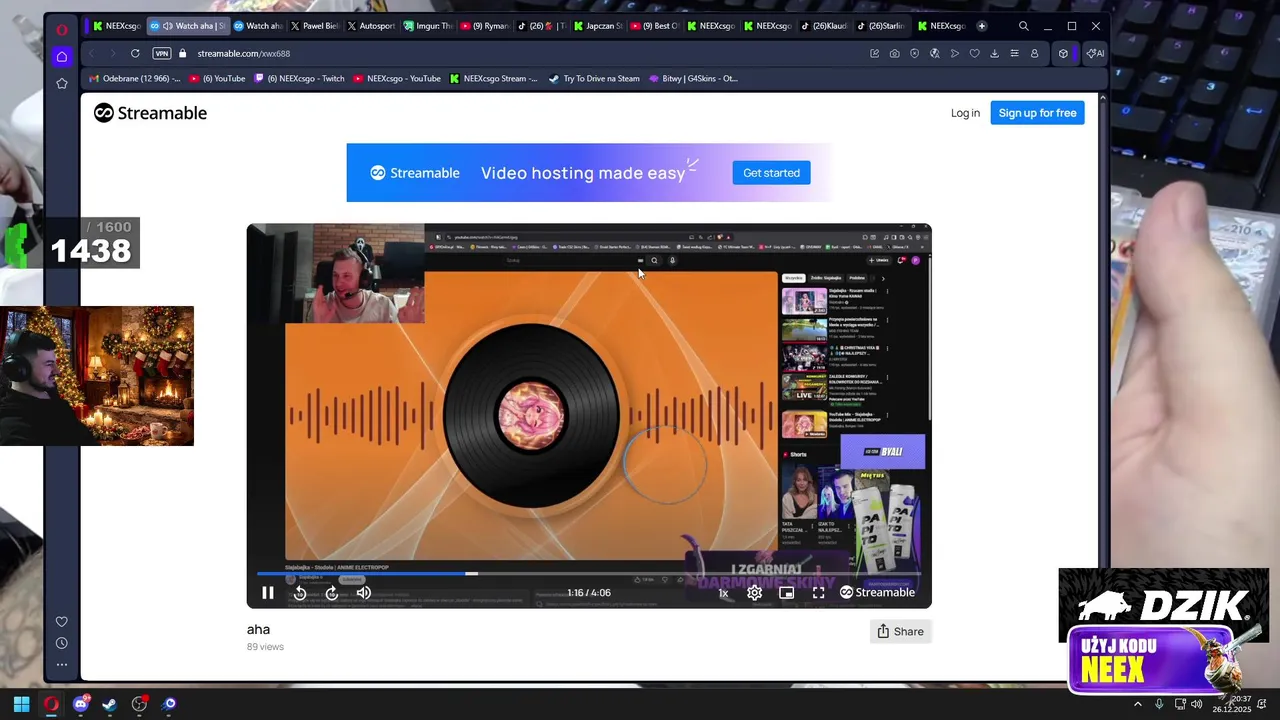Seek along the blue video progress bar
1280x720 pixels.
589,574
